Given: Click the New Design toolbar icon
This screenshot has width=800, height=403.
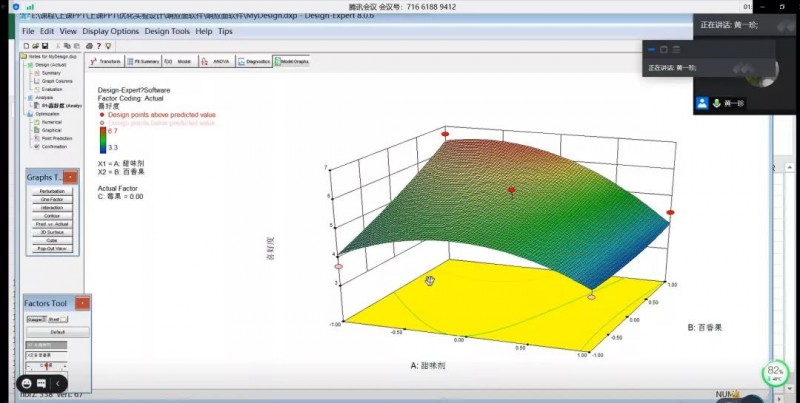Looking at the screenshot, I should 25,46.
